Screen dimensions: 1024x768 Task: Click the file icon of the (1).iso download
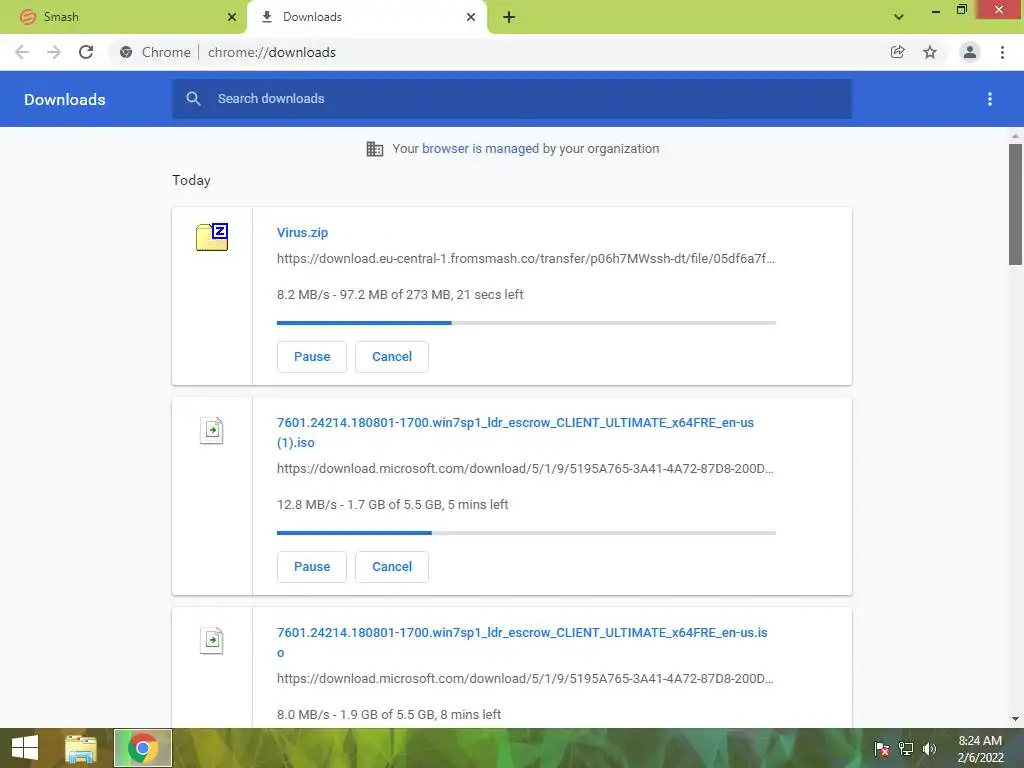[212, 431]
